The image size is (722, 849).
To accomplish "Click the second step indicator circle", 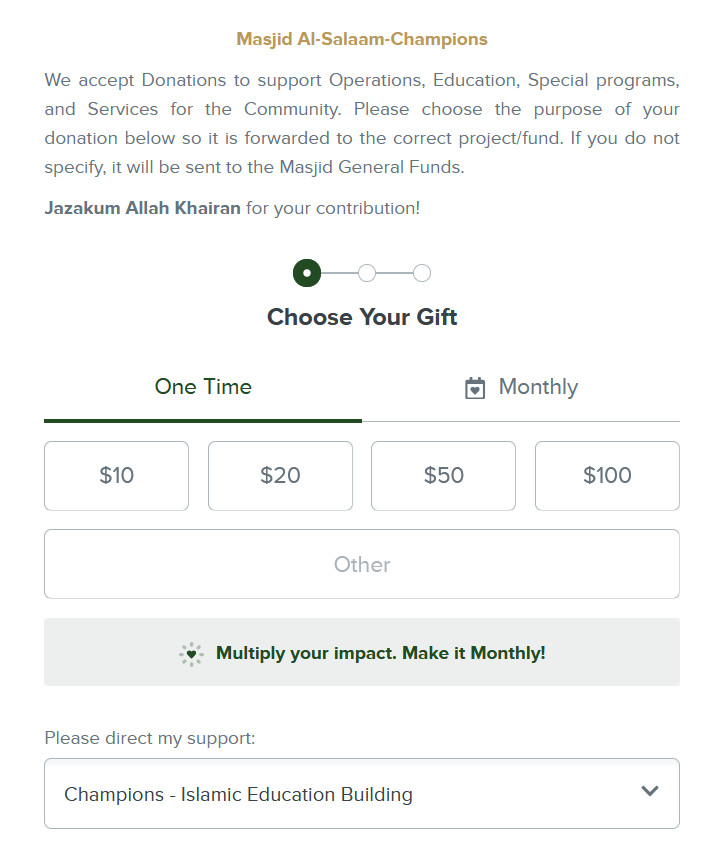I will 367,272.
